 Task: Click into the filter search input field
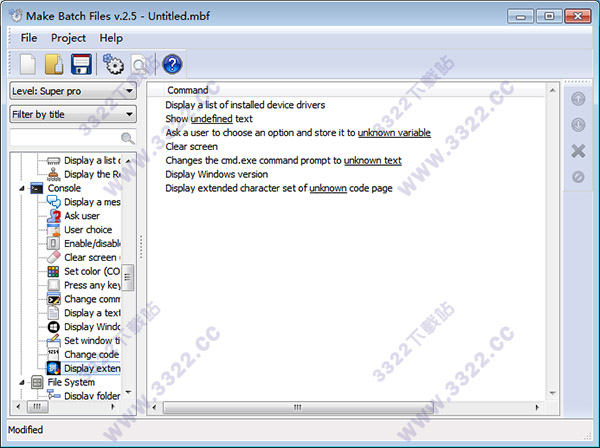coord(65,138)
